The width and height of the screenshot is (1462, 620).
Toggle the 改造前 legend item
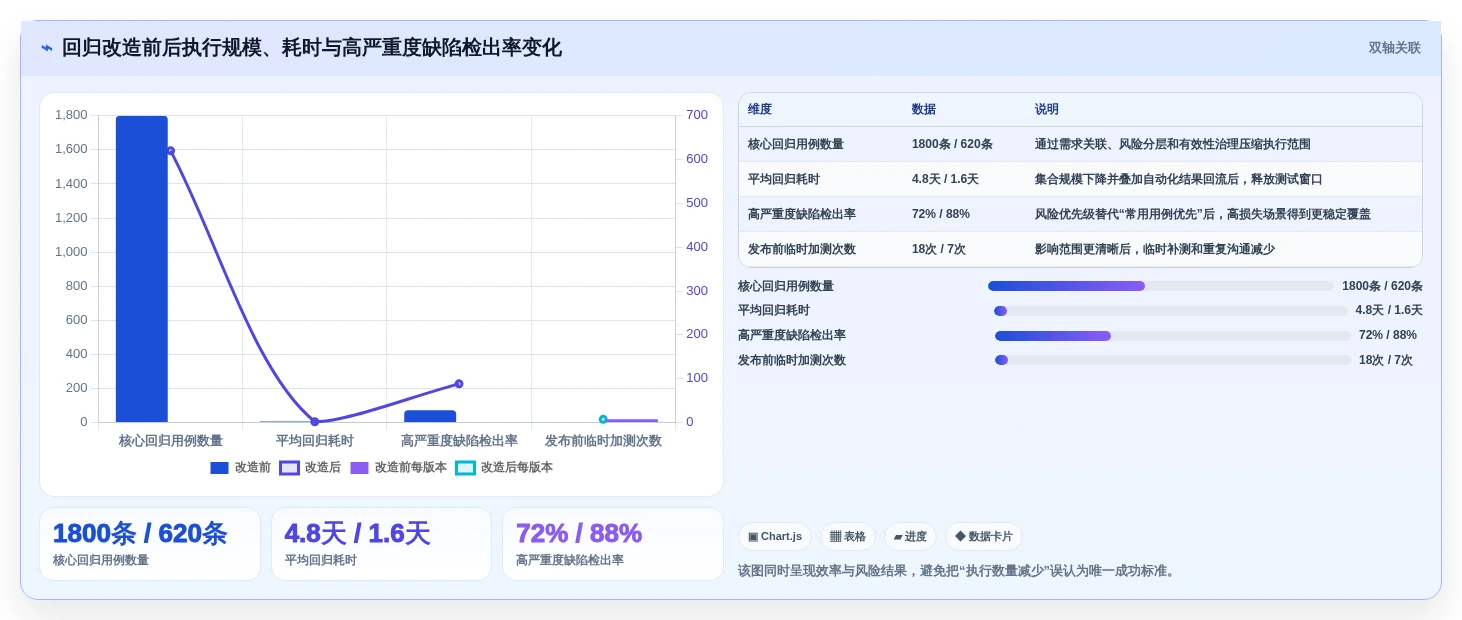click(240, 467)
